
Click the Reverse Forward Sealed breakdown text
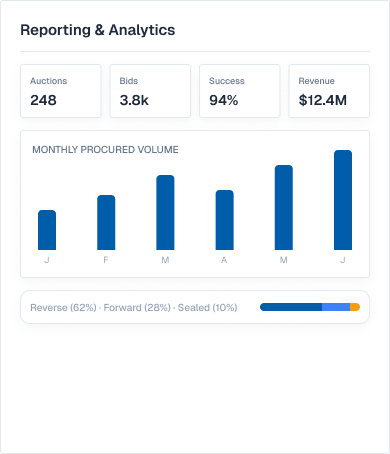click(134, 307)
